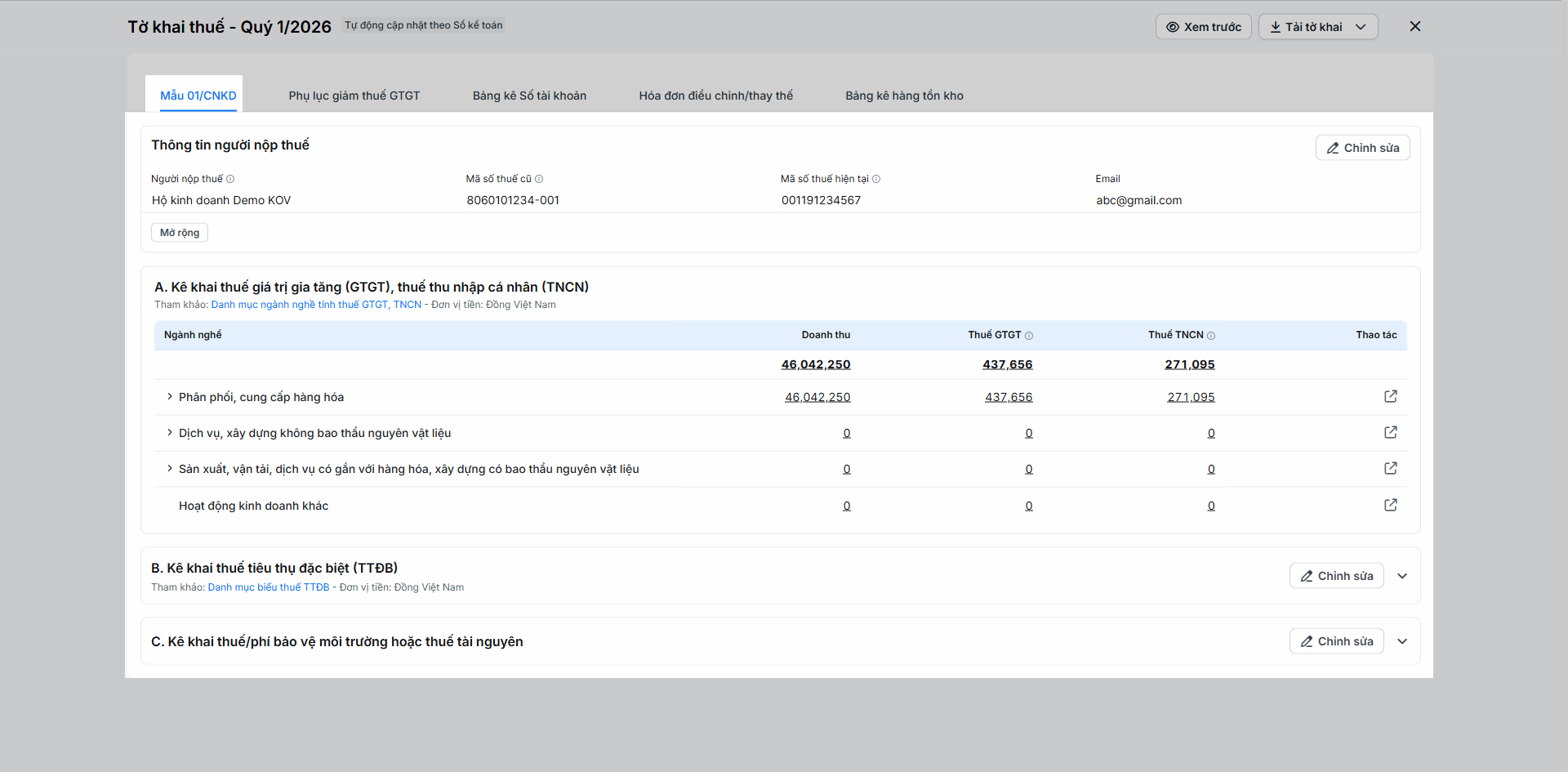Switch to Mẫu 01/CNKD tab
This screenshot has height=772, width=1568.
tap(198, 96)
